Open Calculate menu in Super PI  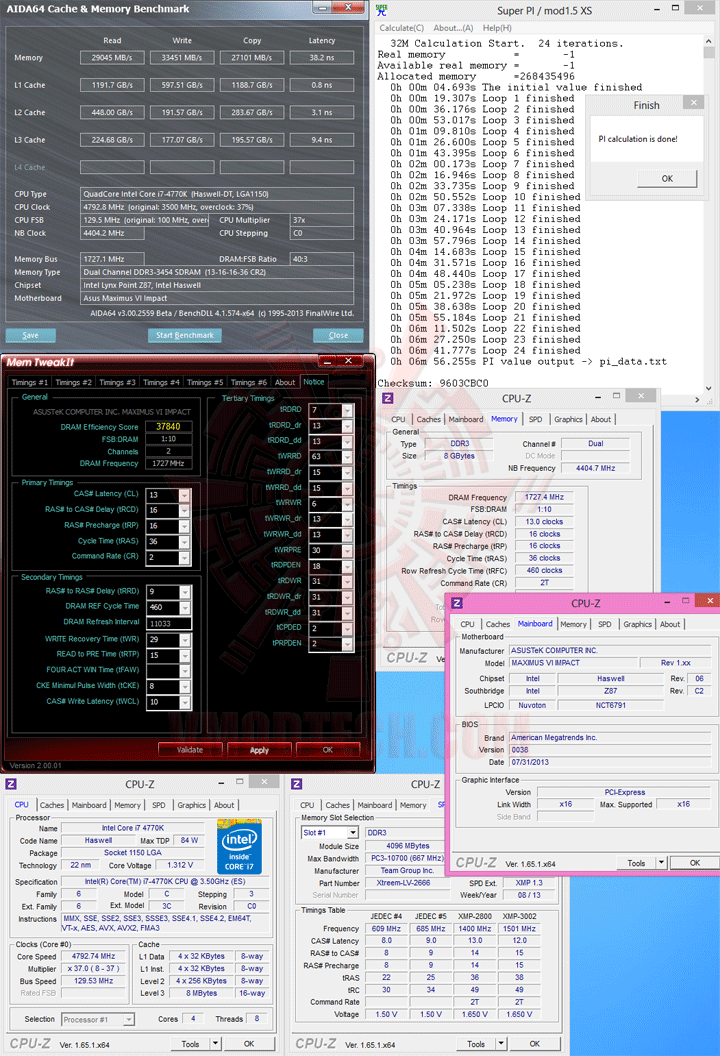(401, 28)
